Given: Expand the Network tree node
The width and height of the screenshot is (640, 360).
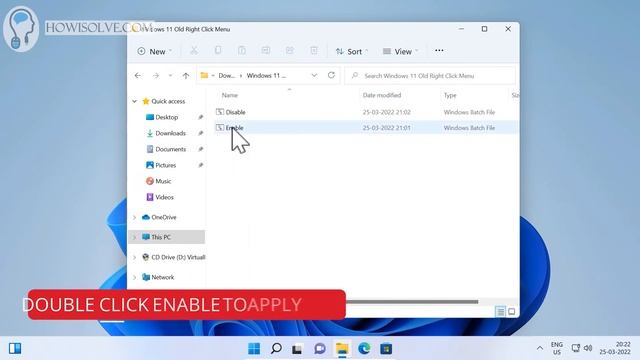Looking at the screenshot, I should click(x=134, y=277).
